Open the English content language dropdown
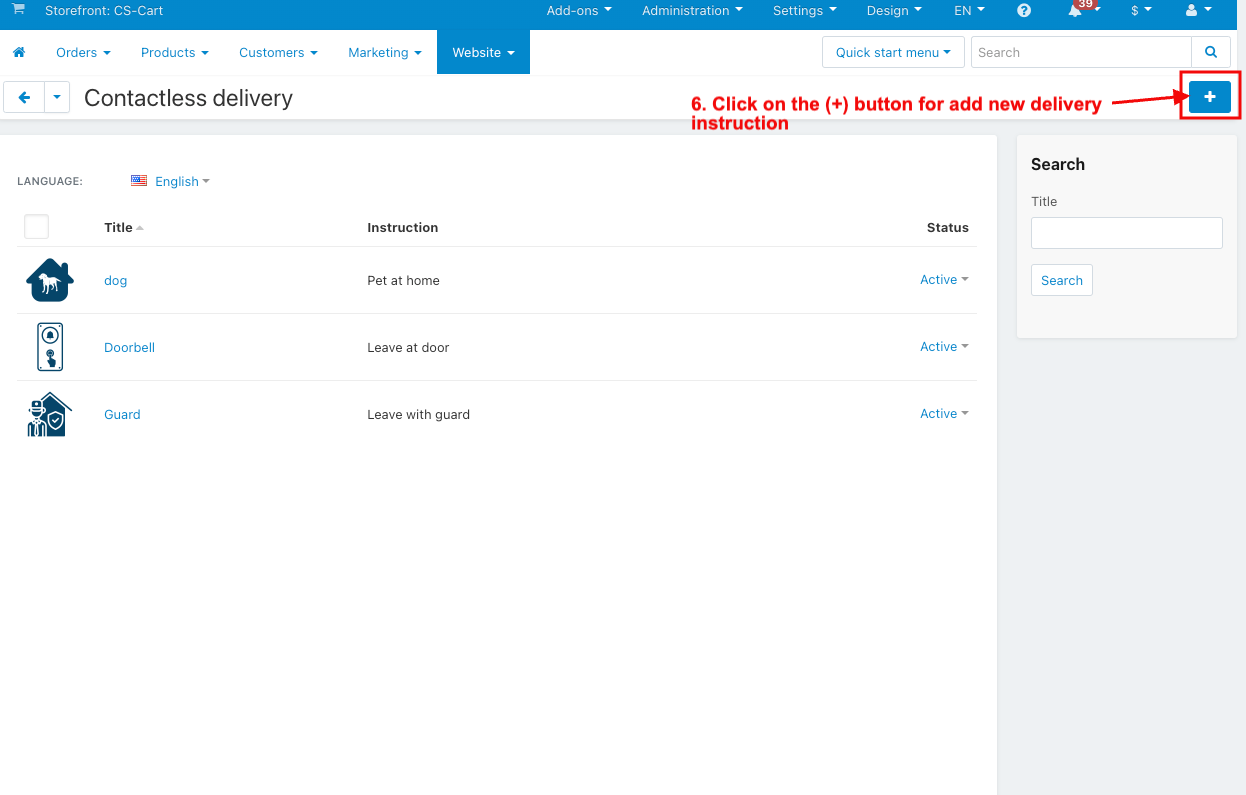The height and width of the screenshot is (795, 1246). click(x=182, y=181)
